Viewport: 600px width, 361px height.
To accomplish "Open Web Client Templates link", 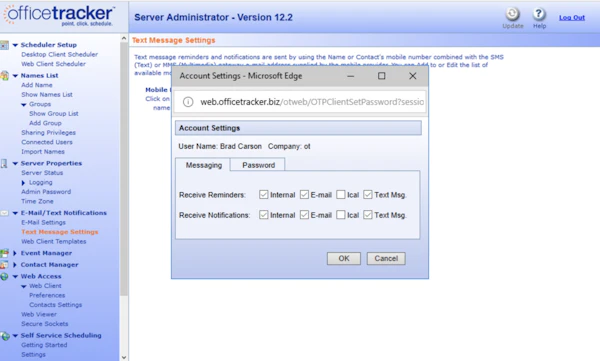I will click(54, 242).
